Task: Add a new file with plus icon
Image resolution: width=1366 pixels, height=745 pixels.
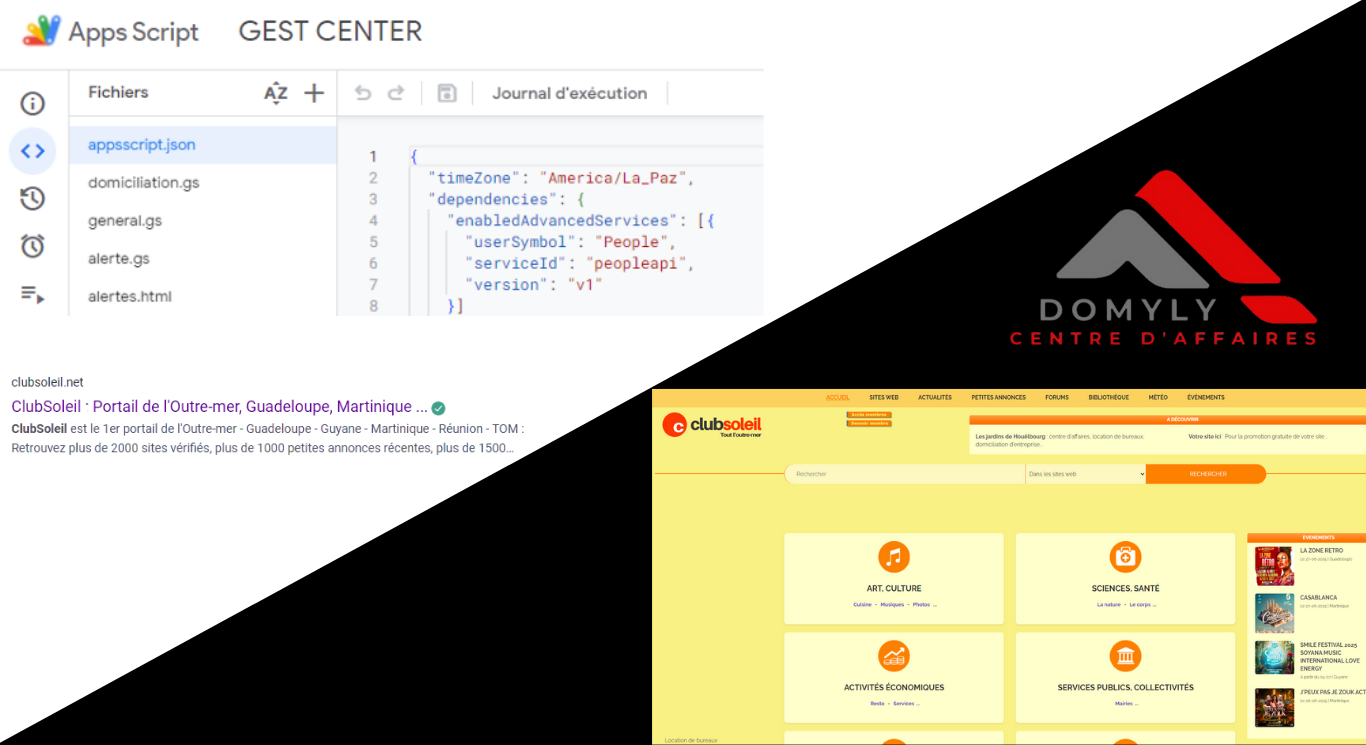Action: (x=314, y=93)
